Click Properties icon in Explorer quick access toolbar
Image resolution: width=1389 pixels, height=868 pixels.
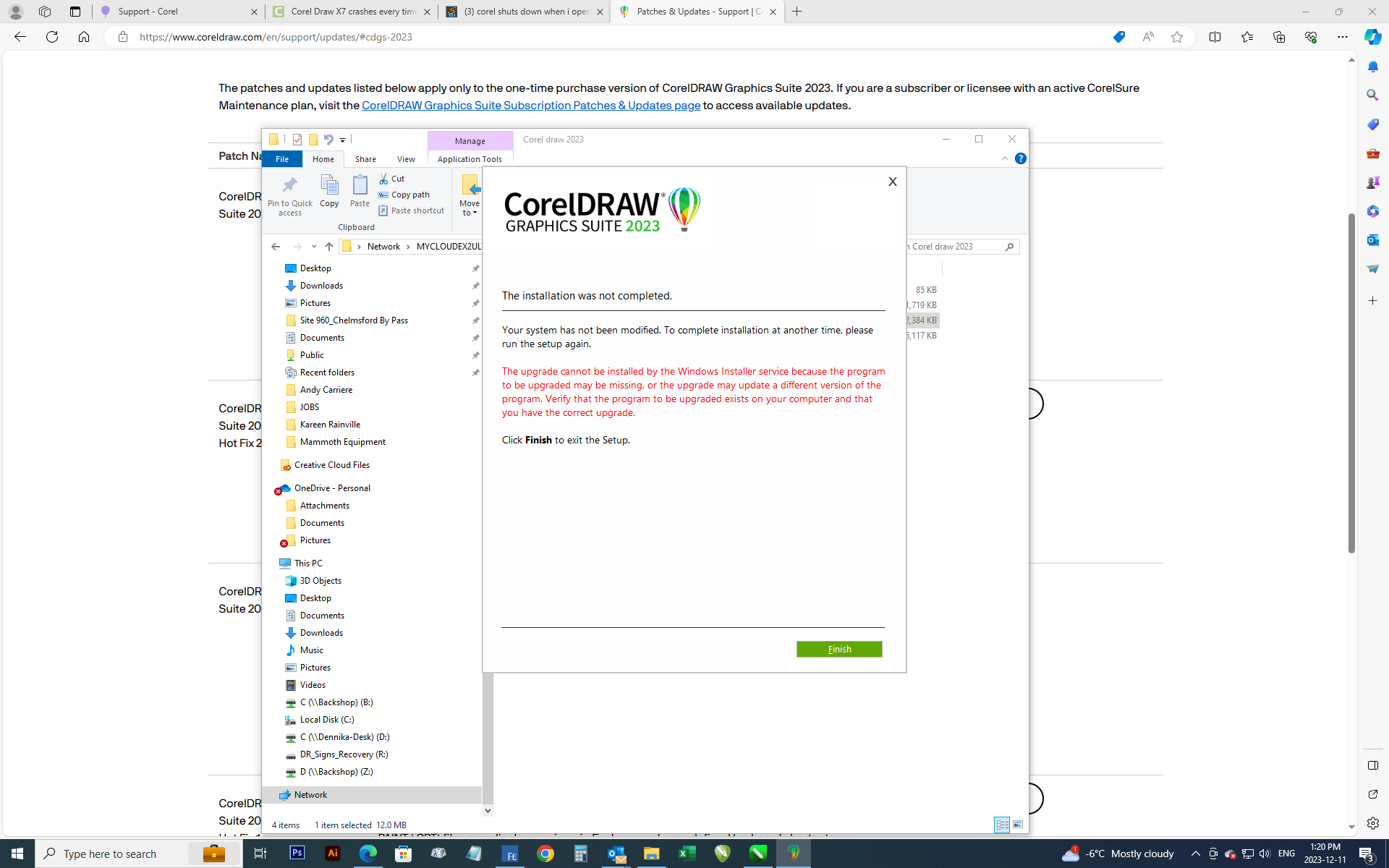pos(297,140)
